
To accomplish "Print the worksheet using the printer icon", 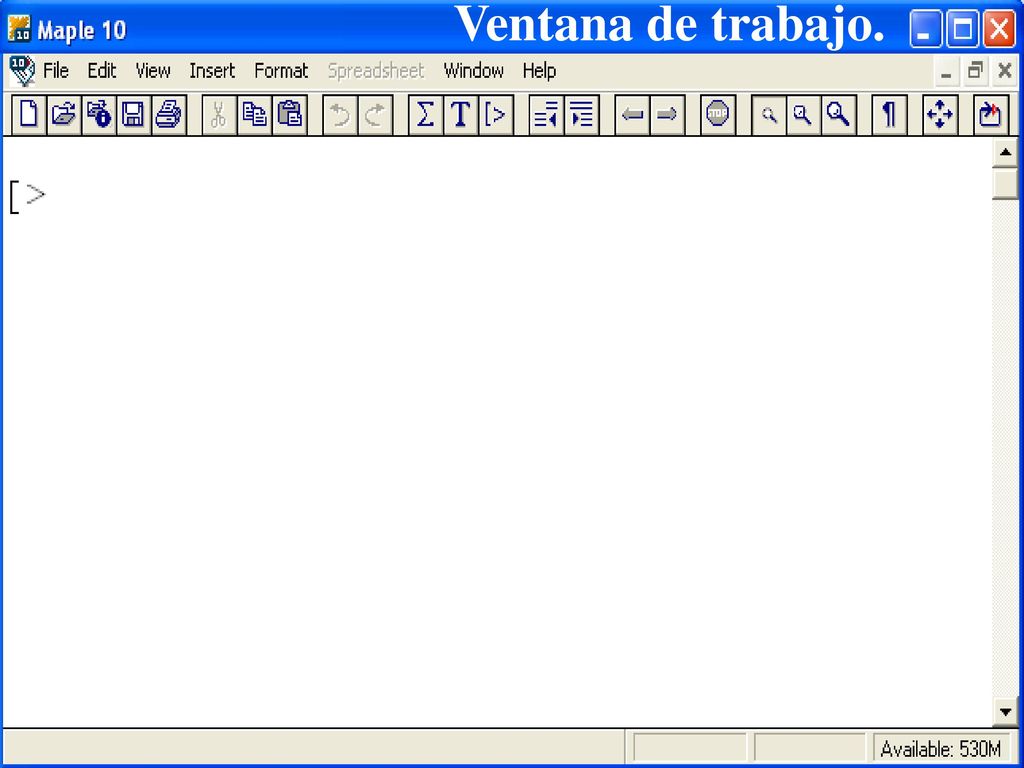I will click(x=169, y=115).
